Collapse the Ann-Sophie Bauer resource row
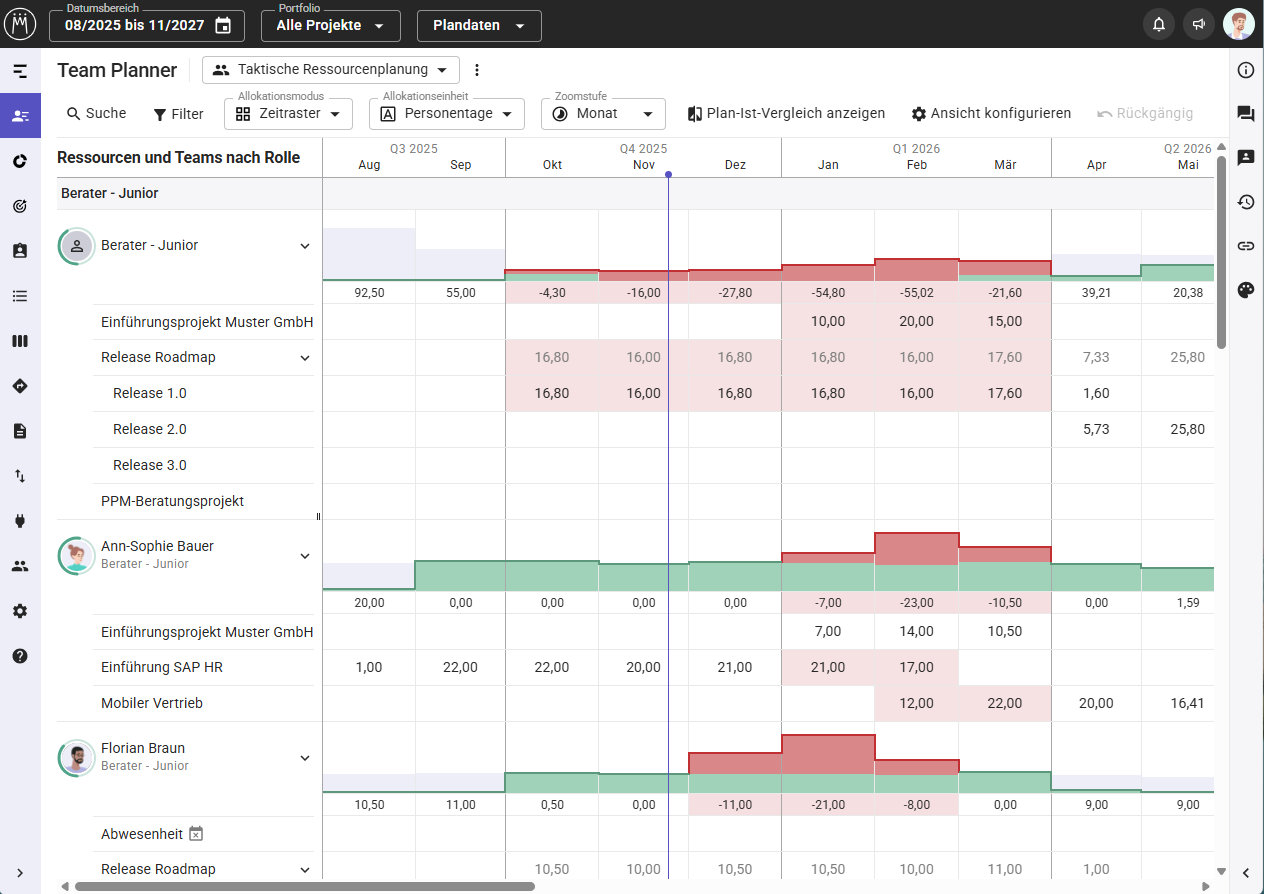 (305, 556)
